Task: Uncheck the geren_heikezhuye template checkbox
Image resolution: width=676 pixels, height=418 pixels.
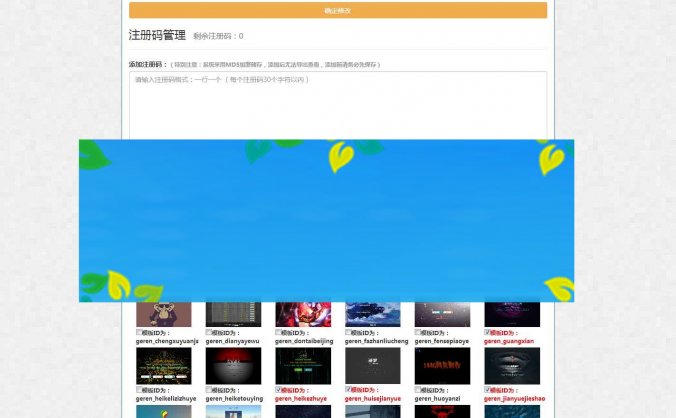Action: [279, 390]
